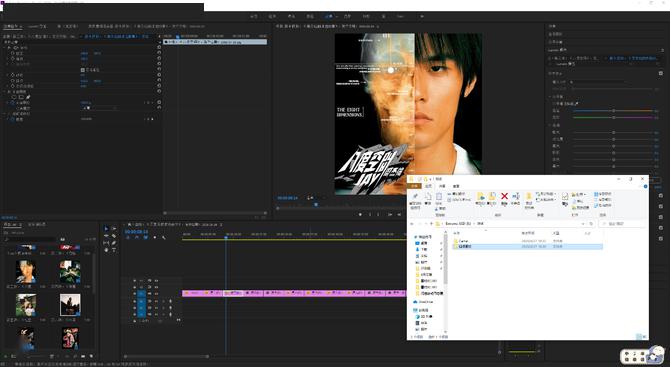The height and width of the screenshot is (367, 670).
Task: Click the timeline wrench settings icon
Action: pos(164,238)
